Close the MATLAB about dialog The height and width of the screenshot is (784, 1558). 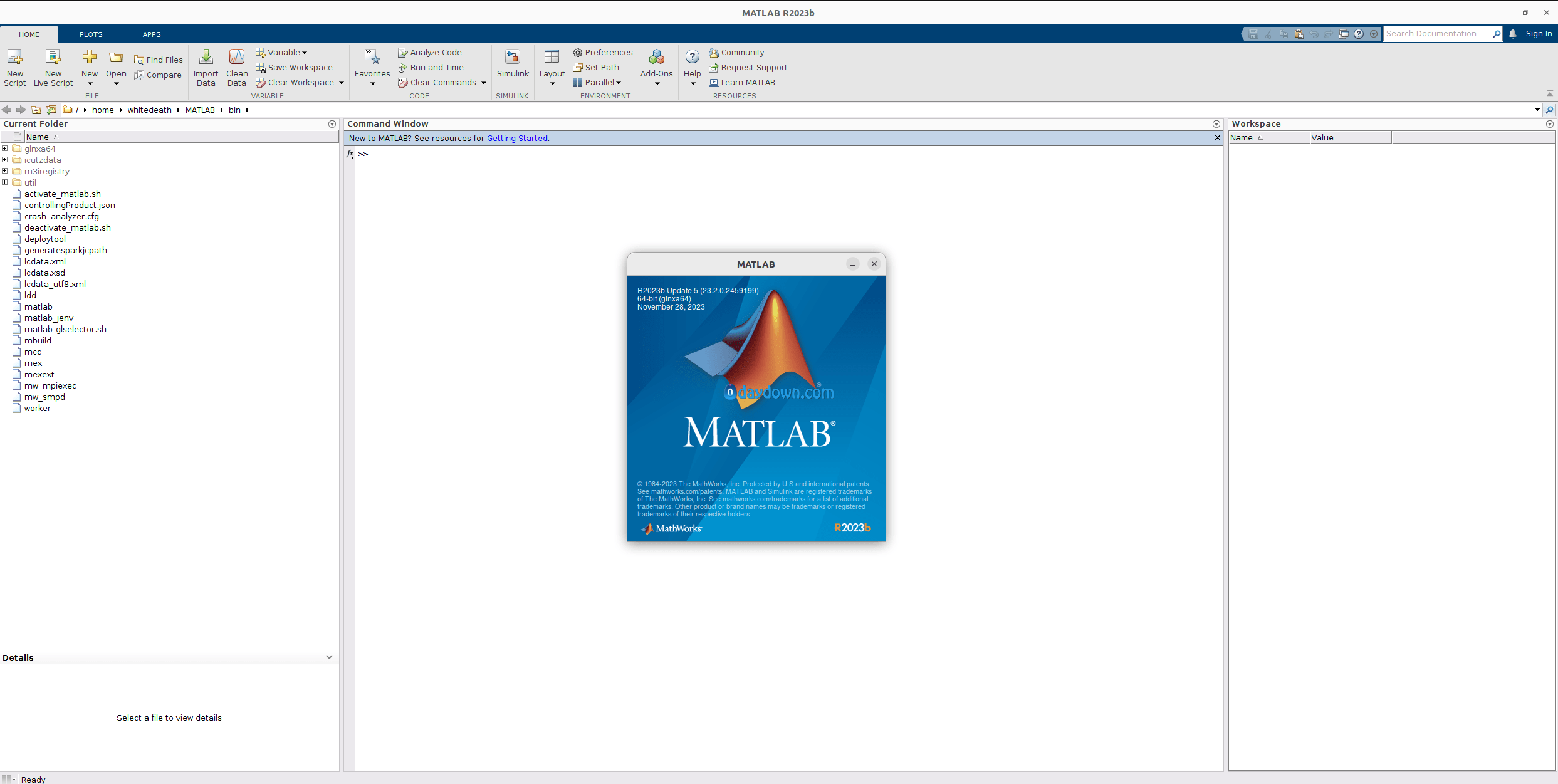tap(874, 264)
